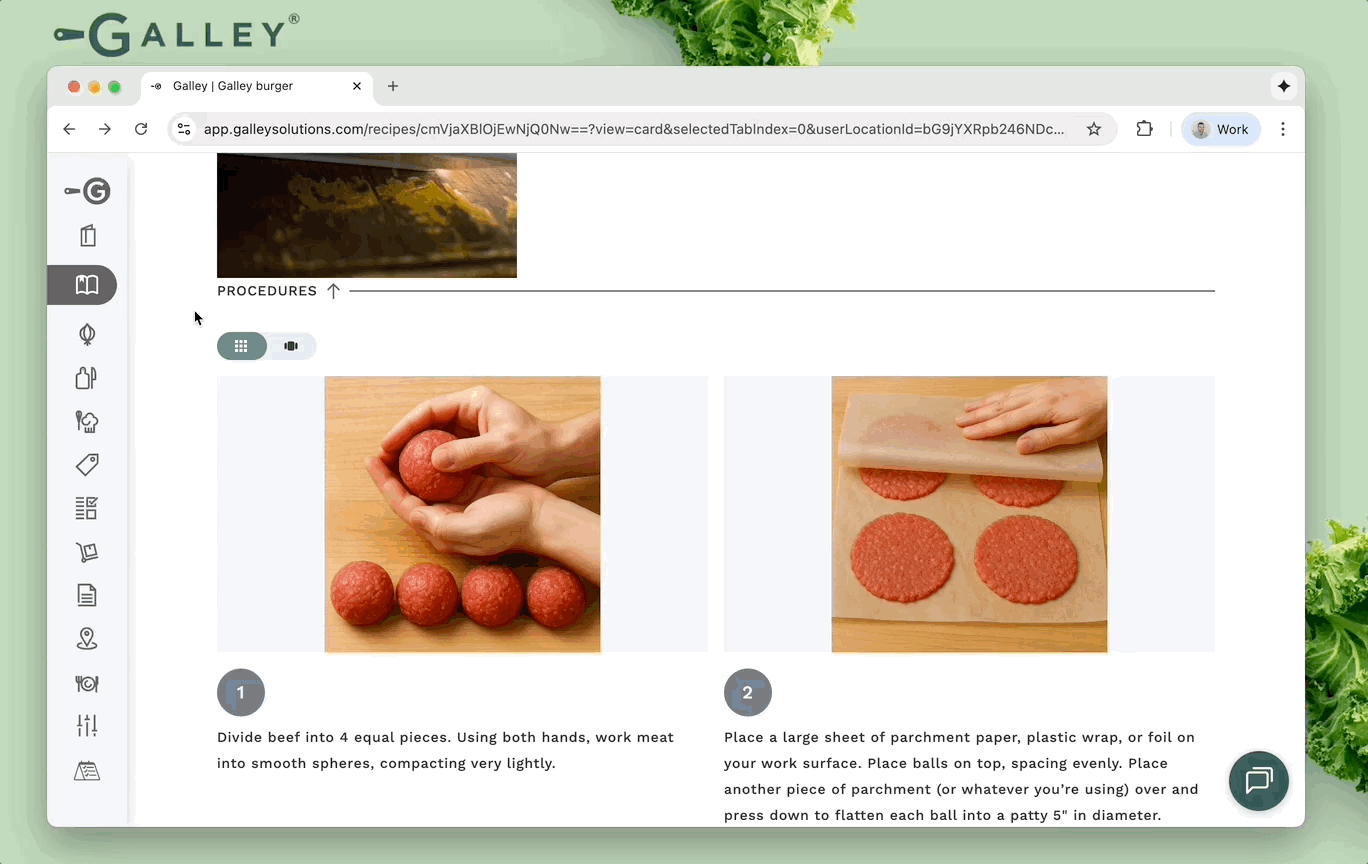The width and height of the screenshot is (1368, 864).
Task: Click the chef hat icon in the sidebar
Action: click(87, 421)
